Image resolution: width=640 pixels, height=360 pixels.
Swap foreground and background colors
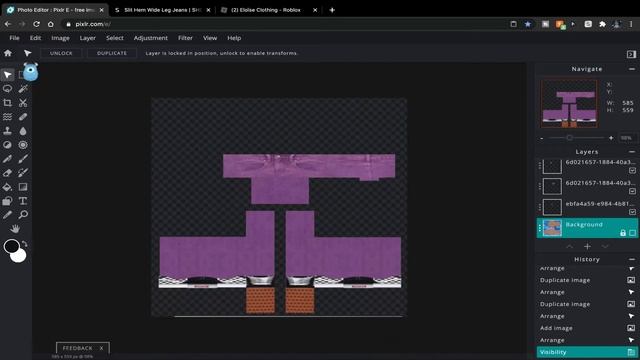click(x=24, y=244)
